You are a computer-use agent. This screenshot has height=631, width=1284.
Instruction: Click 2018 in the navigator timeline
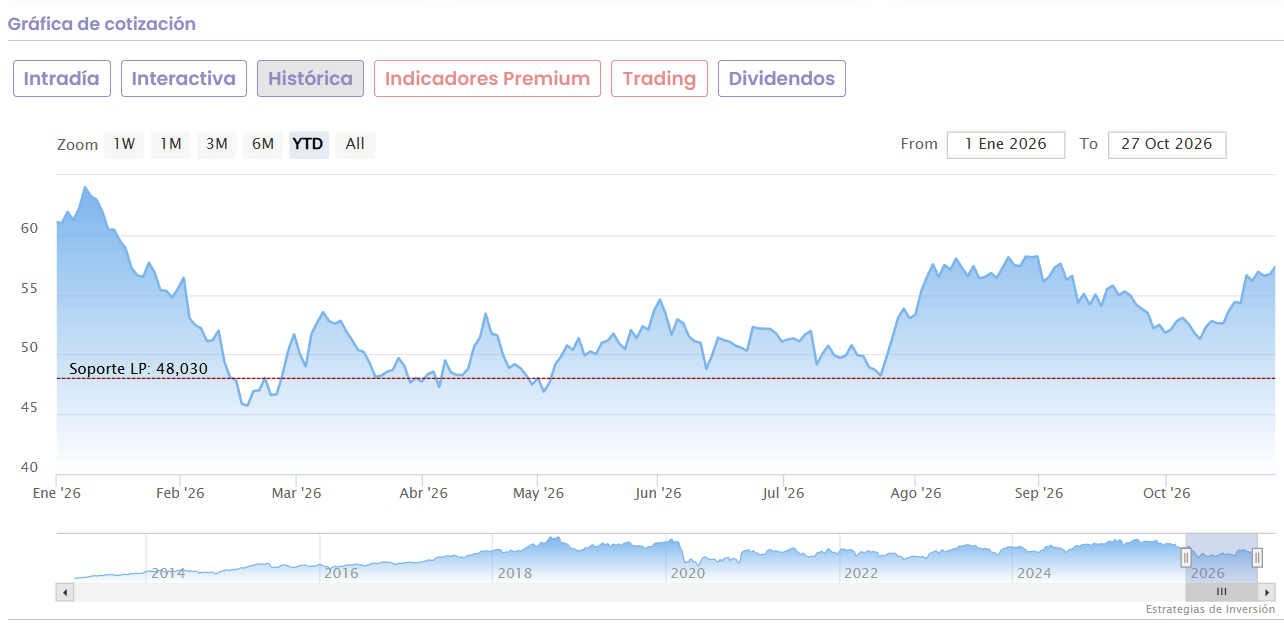pos(514,573)
